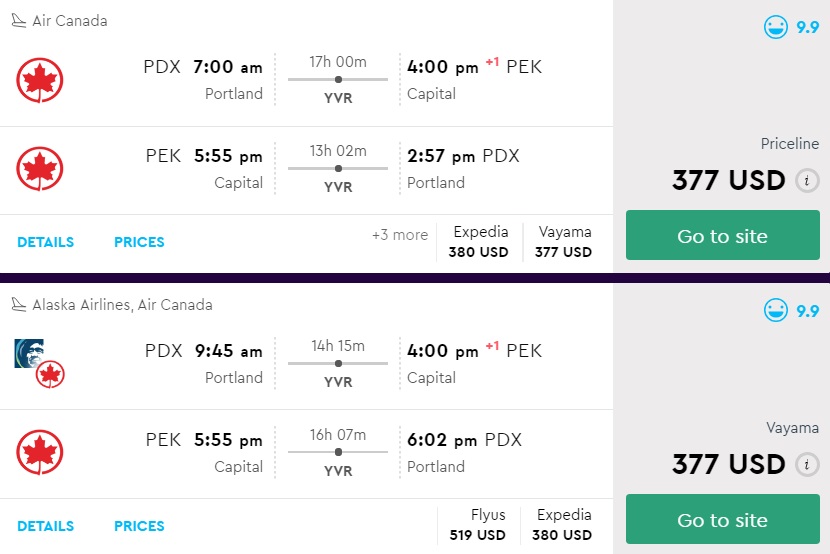Viewport: 830px width, 554px height.
Task: Open DETAILS for the first Air Canada itinerary
Action: pos(45,242)
